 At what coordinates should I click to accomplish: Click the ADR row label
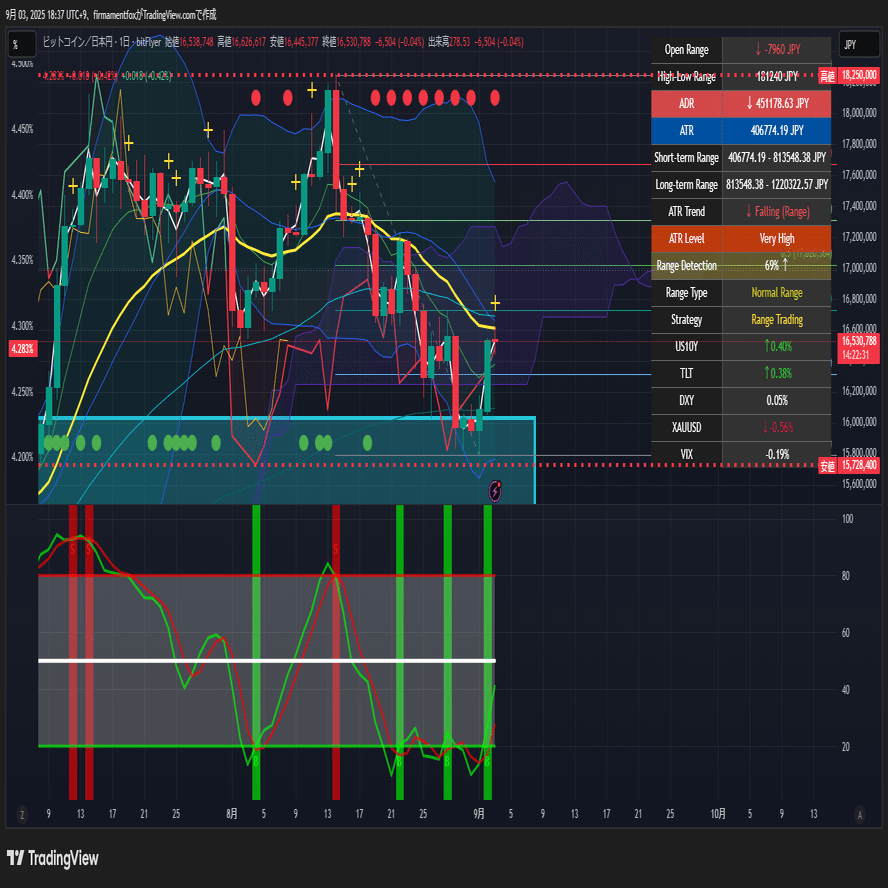(x=686, y=104)
